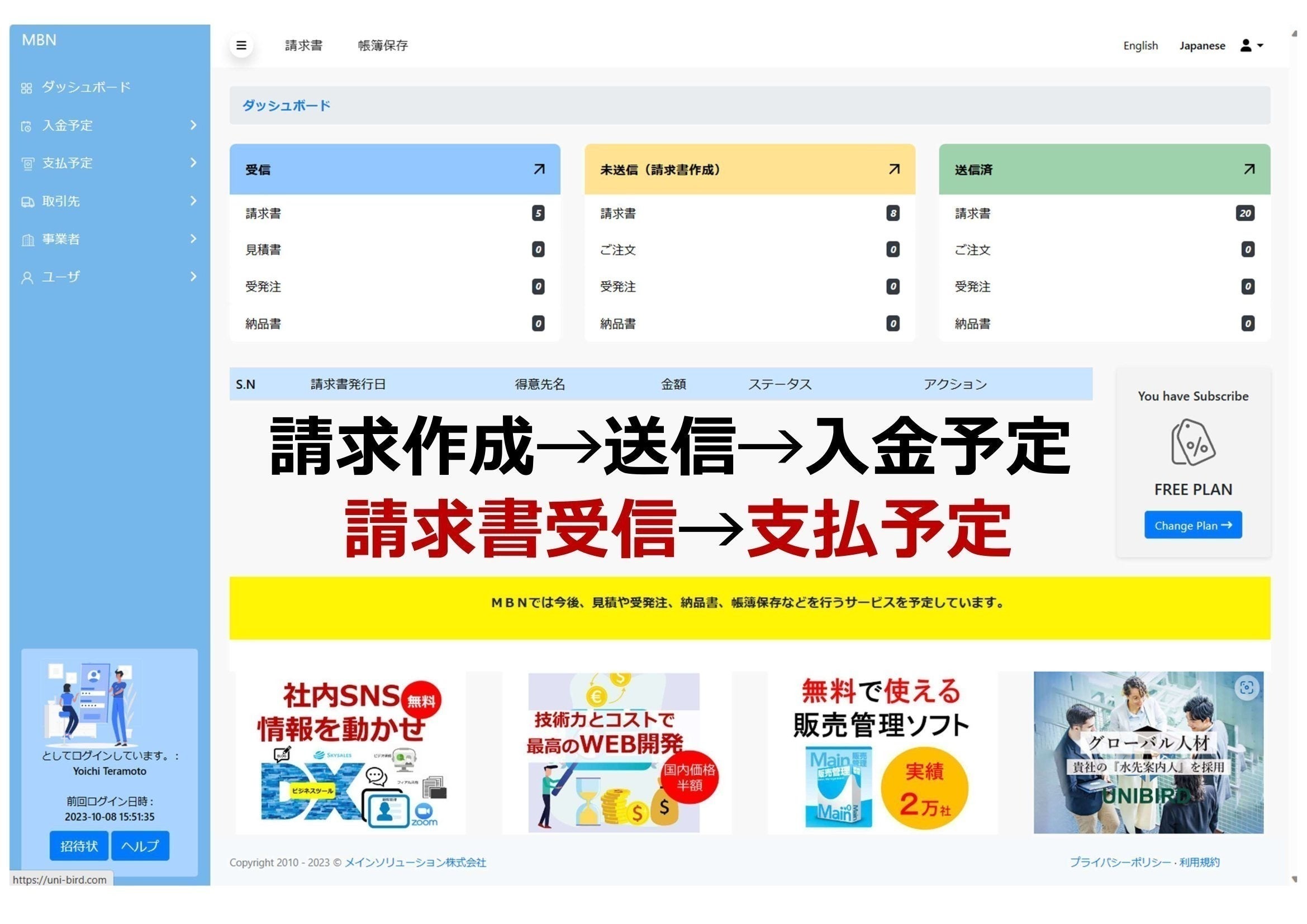
Task: Click the Change Plan button
Action: point(1192,525)
